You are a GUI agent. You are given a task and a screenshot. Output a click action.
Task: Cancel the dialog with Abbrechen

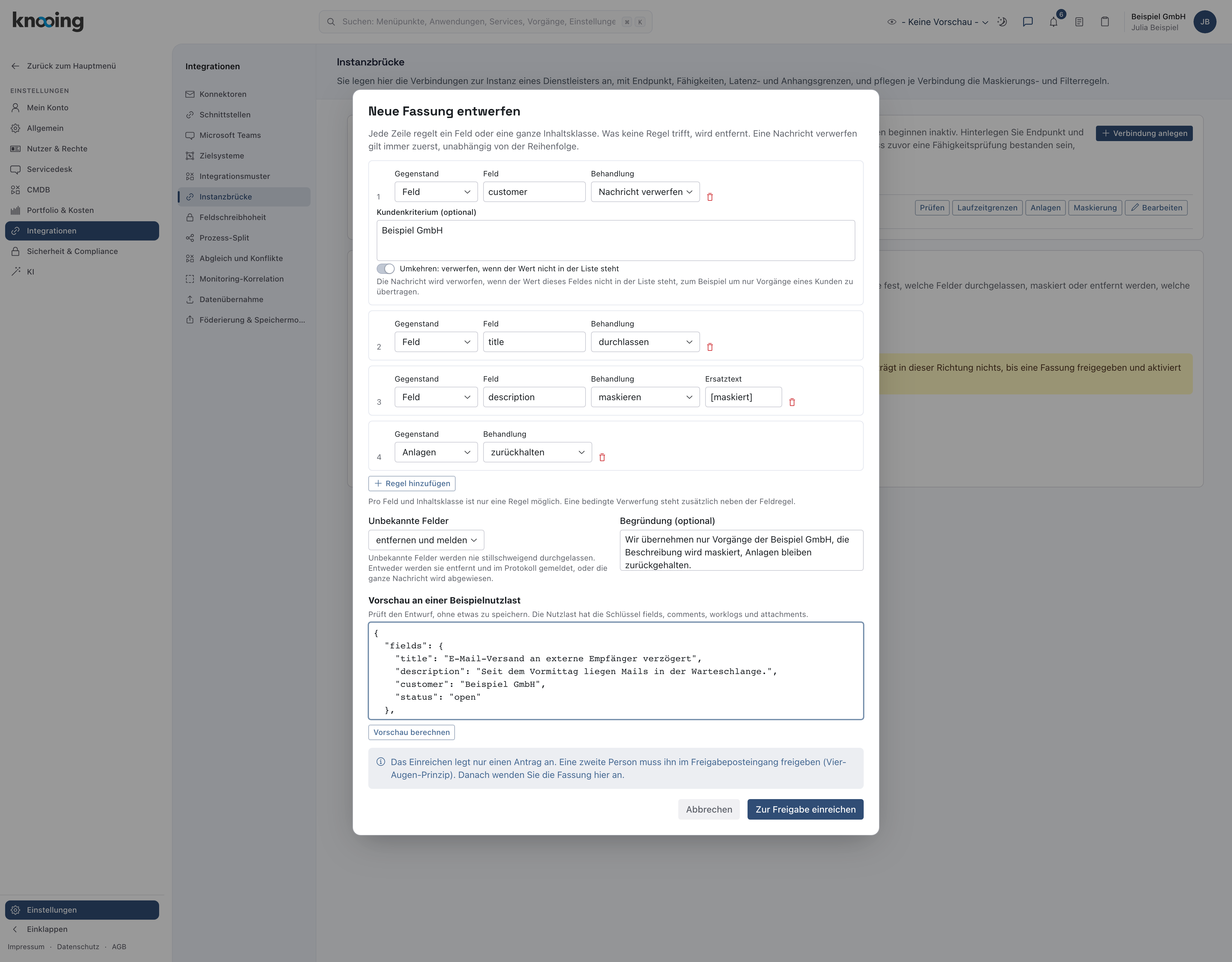pos(708,809)
